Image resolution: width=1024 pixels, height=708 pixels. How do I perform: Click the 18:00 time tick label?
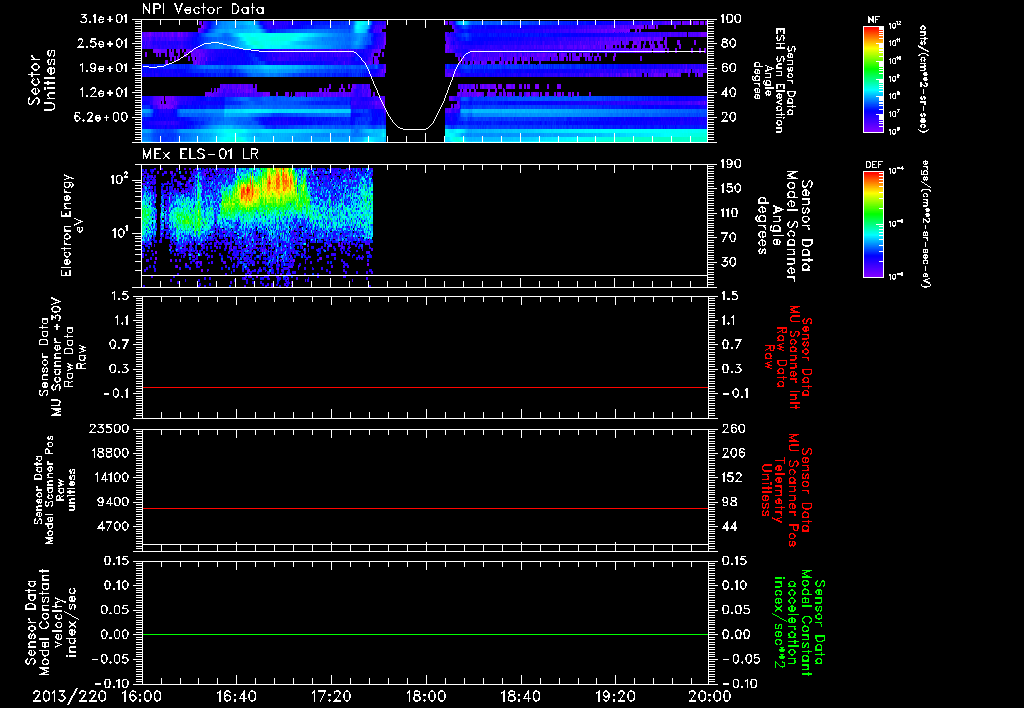[x=426, y=696]
